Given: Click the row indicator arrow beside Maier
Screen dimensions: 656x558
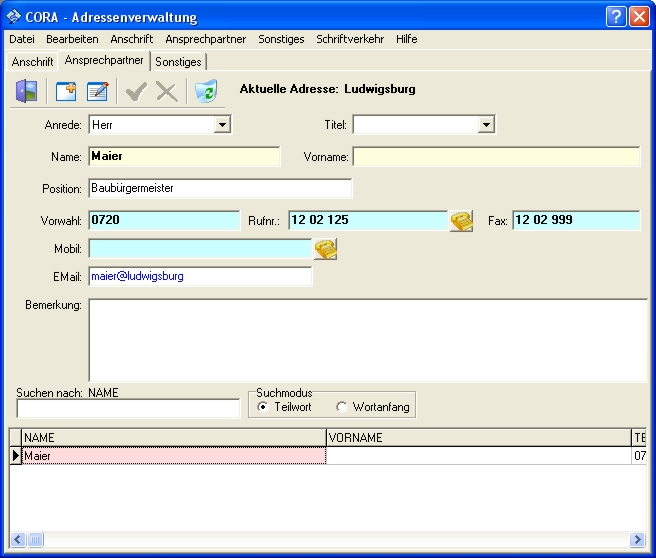Looking at the screenshot, I should click(15, 456).
